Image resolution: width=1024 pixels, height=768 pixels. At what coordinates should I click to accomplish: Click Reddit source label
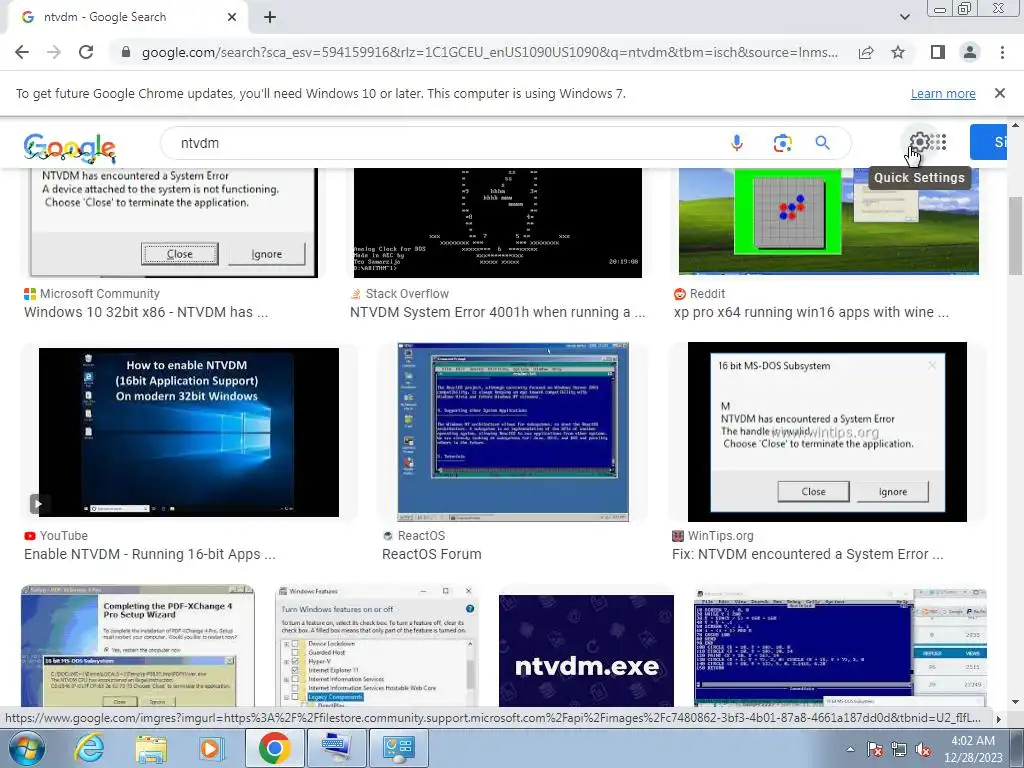[x=707, y=294]
